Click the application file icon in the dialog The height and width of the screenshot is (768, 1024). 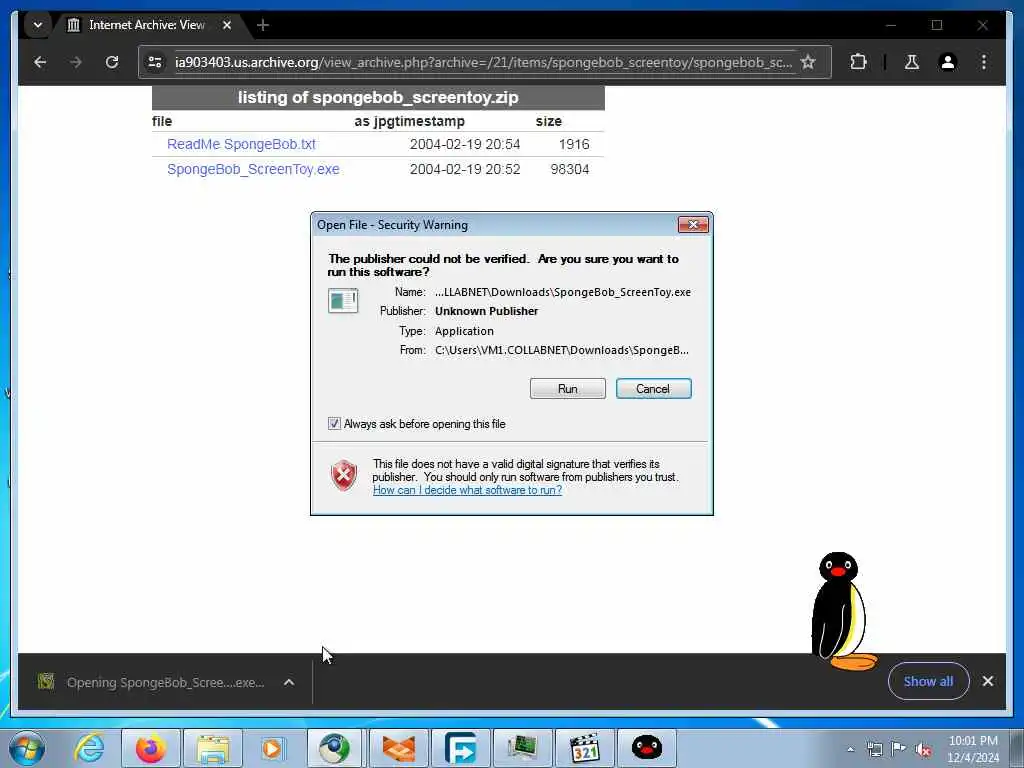tap(343, 300)
